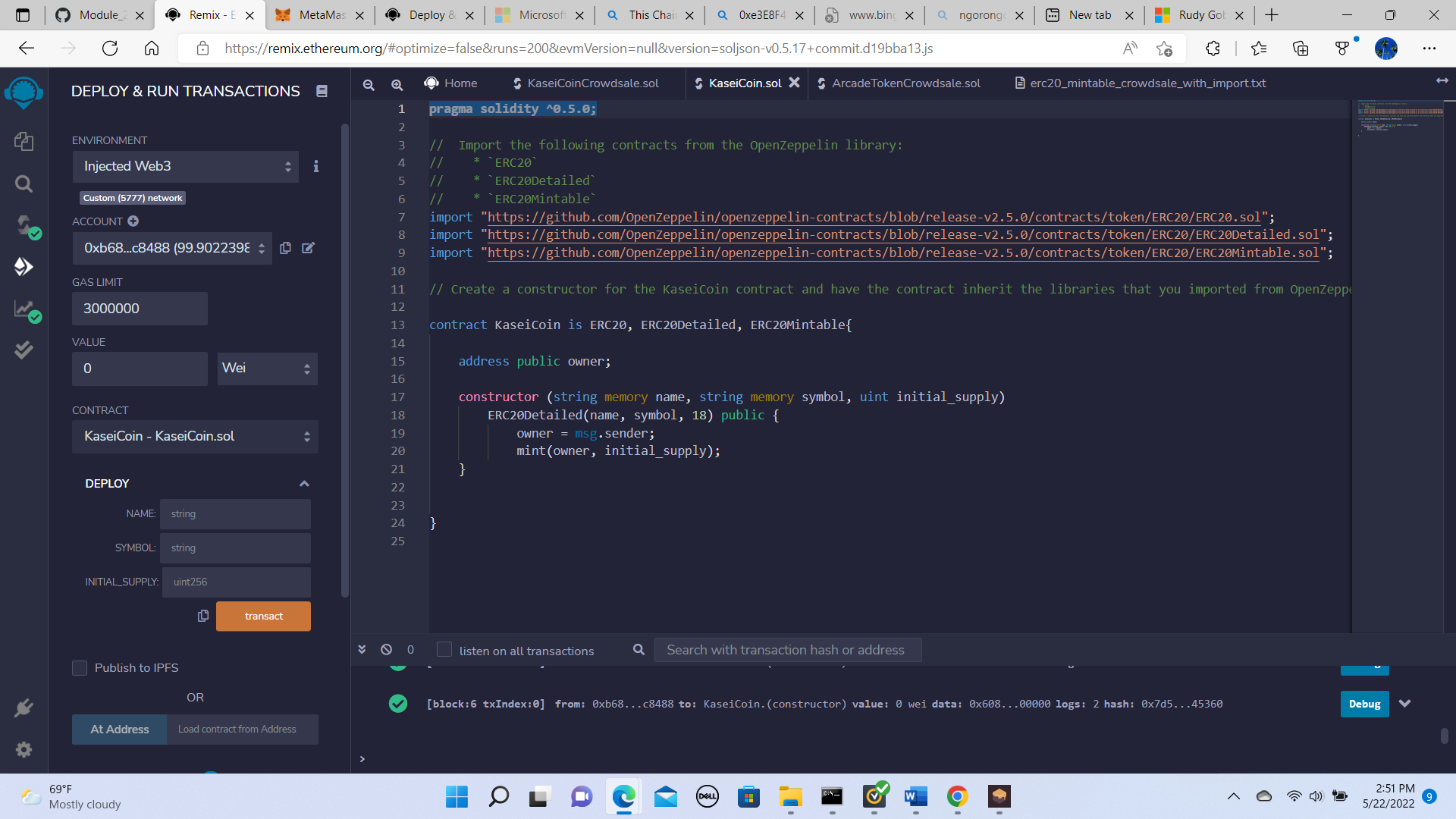
Task: Copy encoded deploy calldata next to transact
Action: (x=202, y=616)
